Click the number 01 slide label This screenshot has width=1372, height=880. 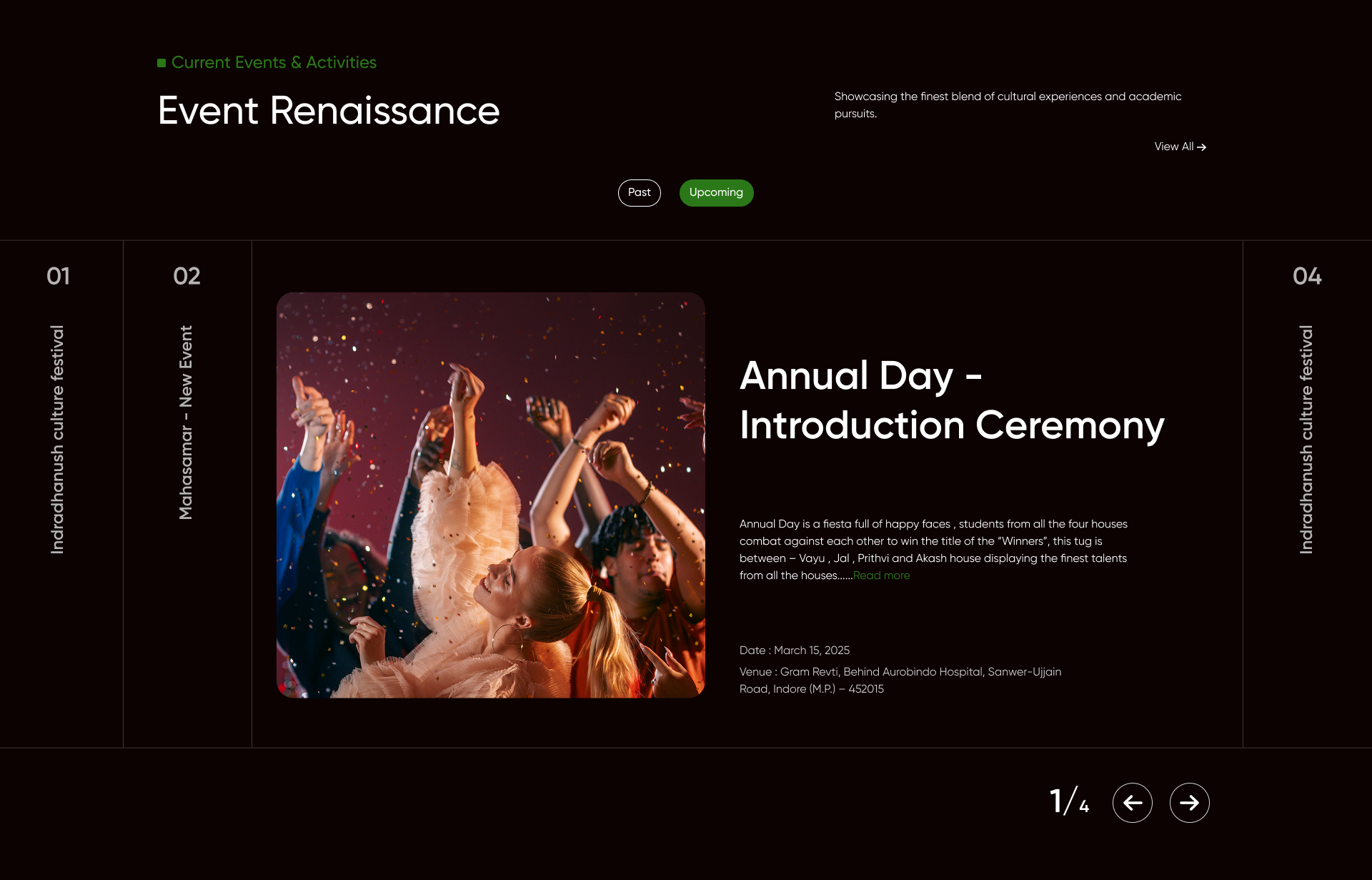(58, 276)
